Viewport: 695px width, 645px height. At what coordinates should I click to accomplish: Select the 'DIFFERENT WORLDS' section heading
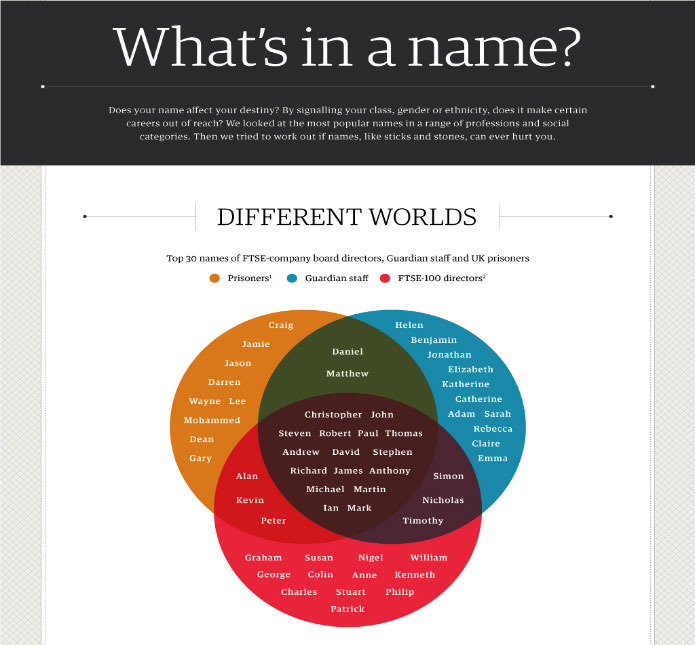347,217
